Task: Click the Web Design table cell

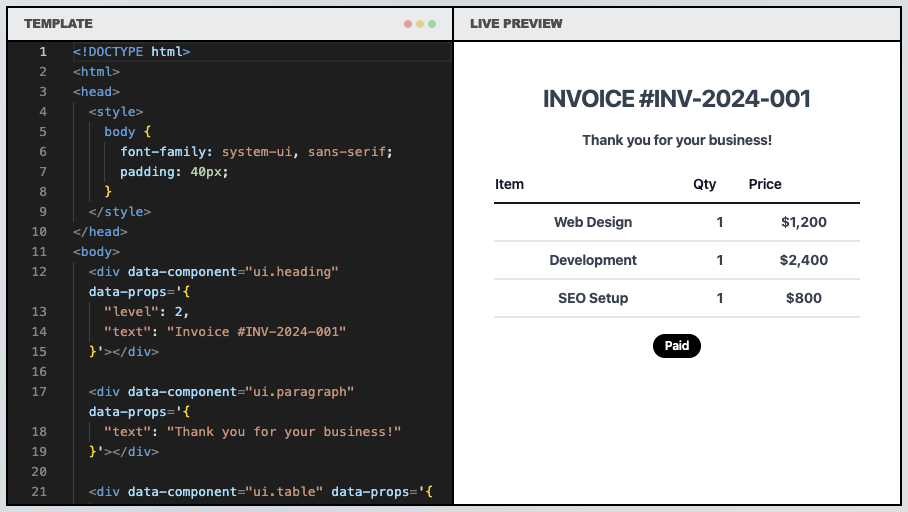Action: pos(592,222)
